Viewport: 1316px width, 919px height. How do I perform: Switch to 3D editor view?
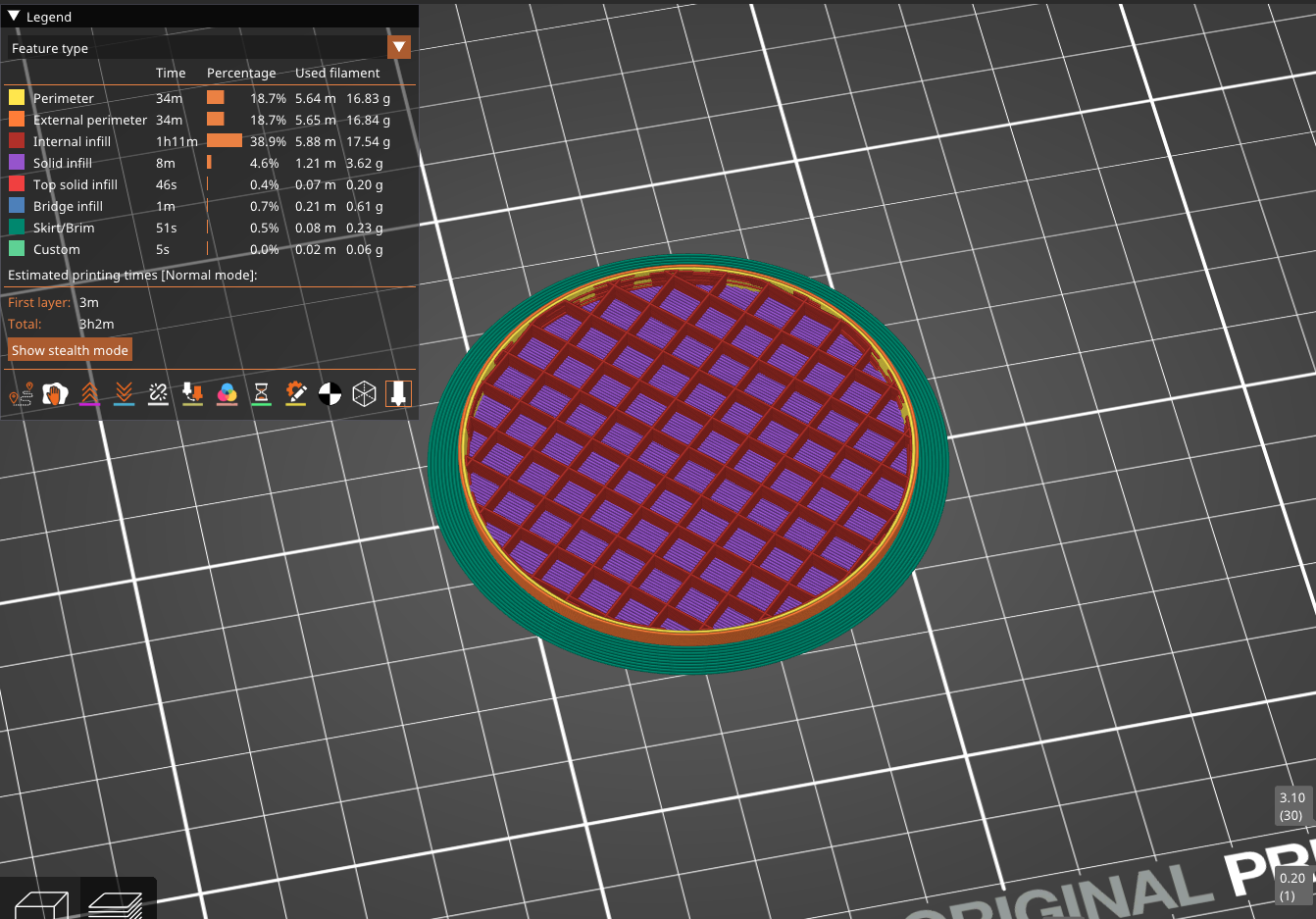41,903
